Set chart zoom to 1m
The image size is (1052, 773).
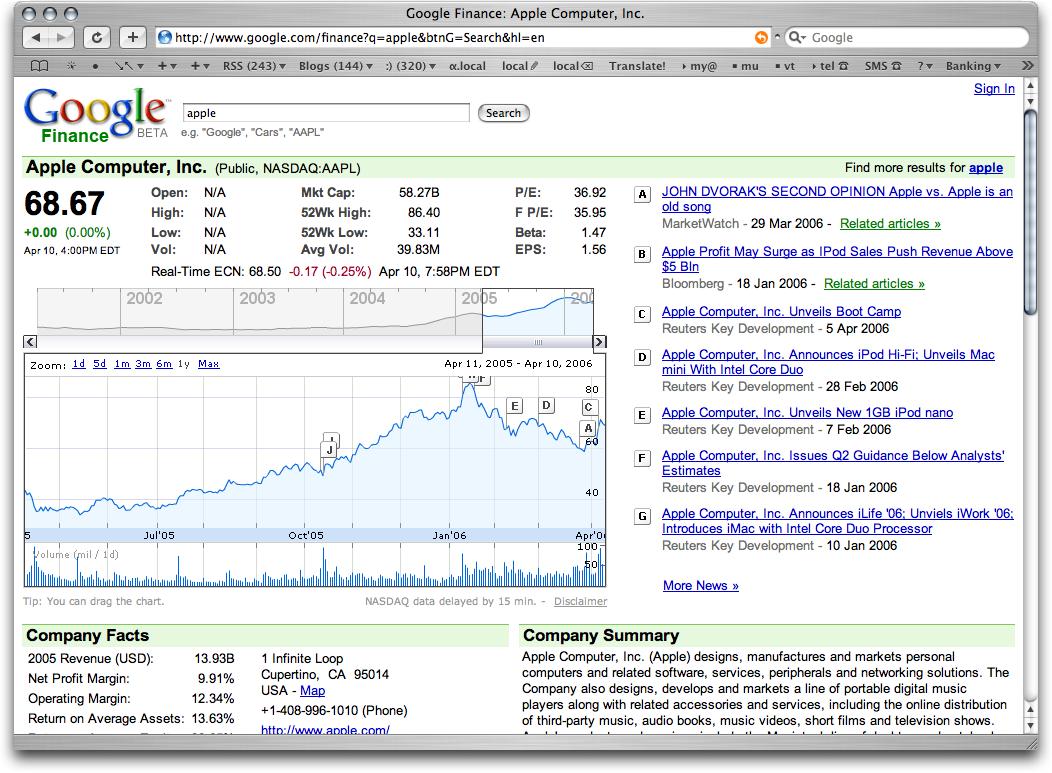[x=121, y=364]
